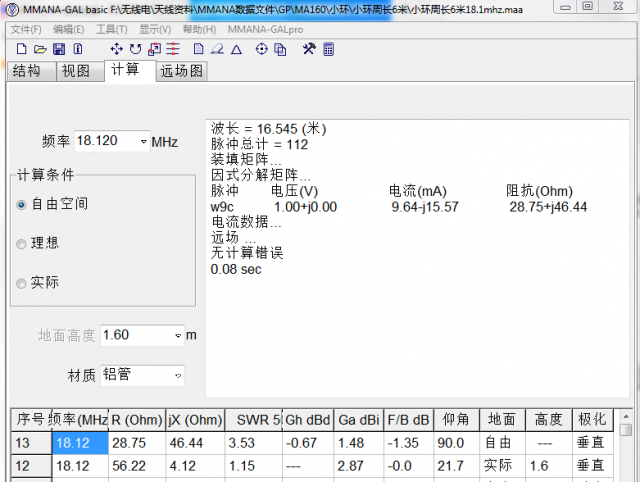Switch to the 结构 tab
This screenshot has height=482, width=640.
tap(31, 71)
